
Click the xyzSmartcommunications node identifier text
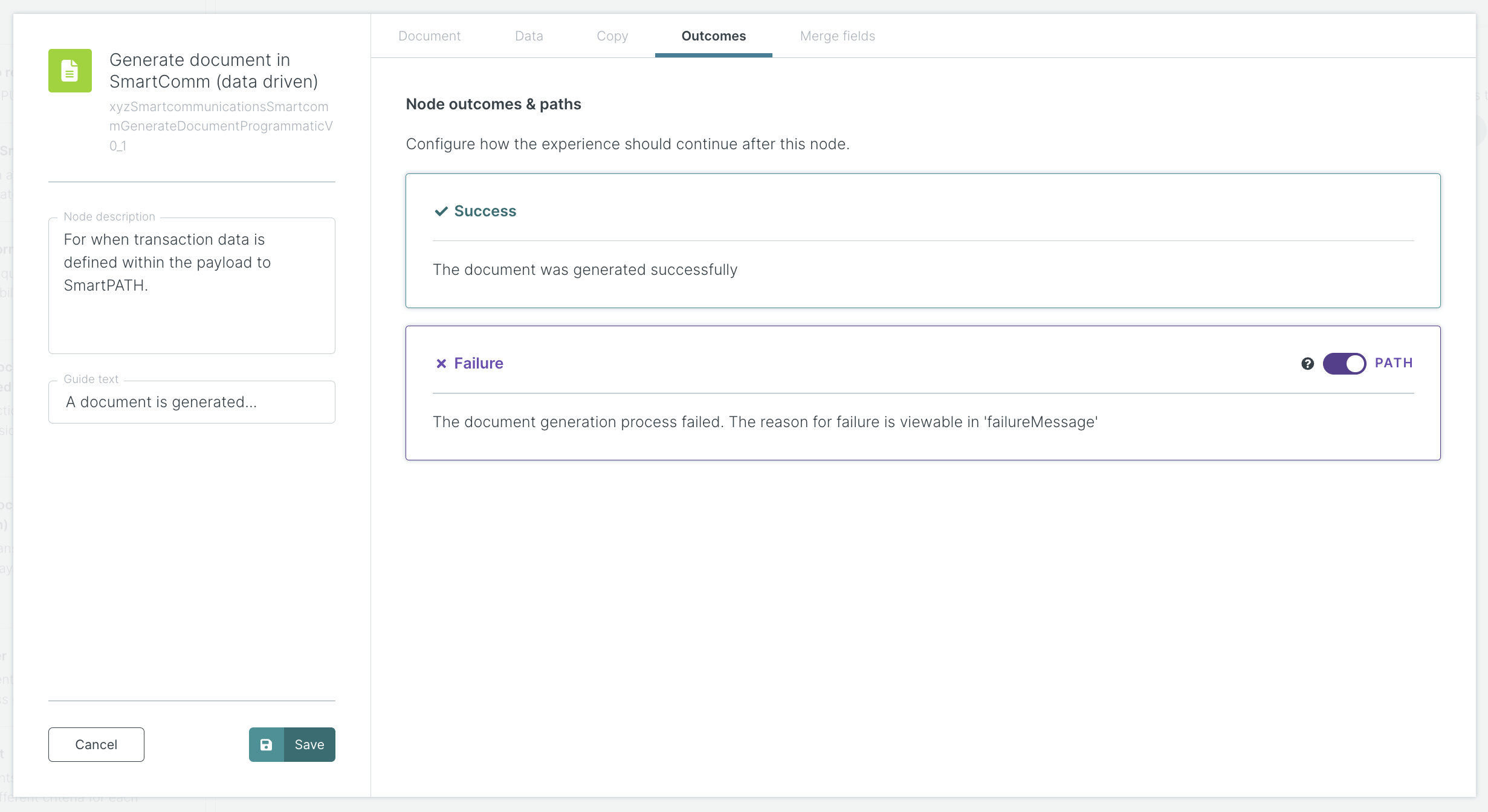tap(221, 126)
